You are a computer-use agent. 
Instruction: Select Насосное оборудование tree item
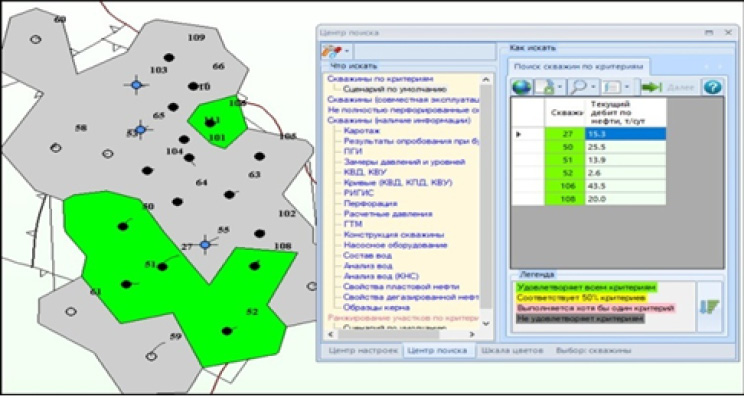click(396, 245)
